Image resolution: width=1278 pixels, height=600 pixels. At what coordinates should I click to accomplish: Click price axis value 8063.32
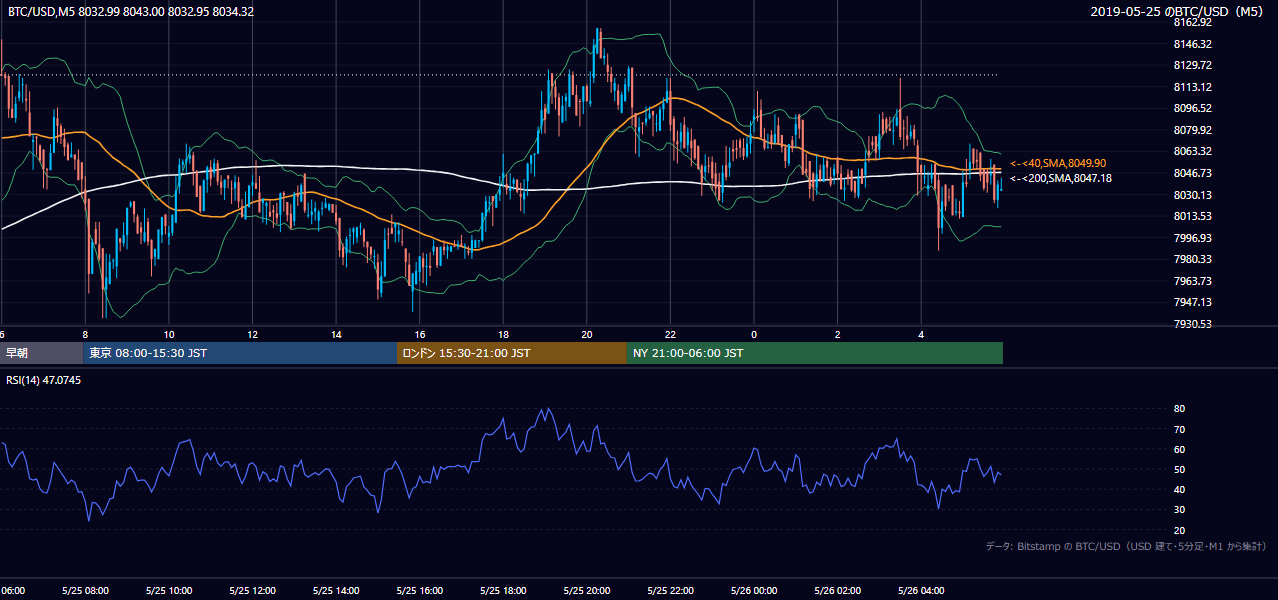point(1192,151)
